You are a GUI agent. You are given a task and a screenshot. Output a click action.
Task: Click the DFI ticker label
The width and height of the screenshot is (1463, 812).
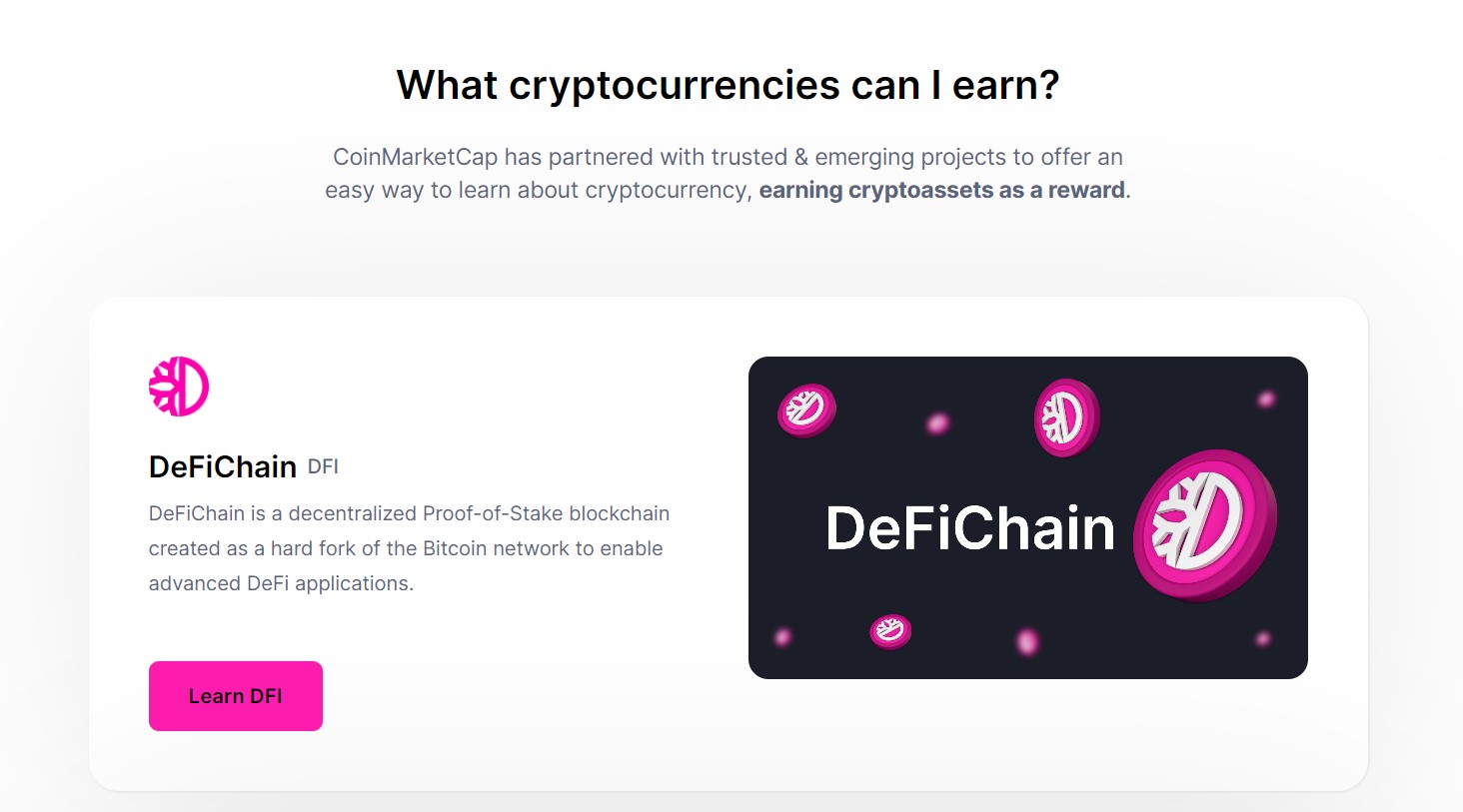323,466
